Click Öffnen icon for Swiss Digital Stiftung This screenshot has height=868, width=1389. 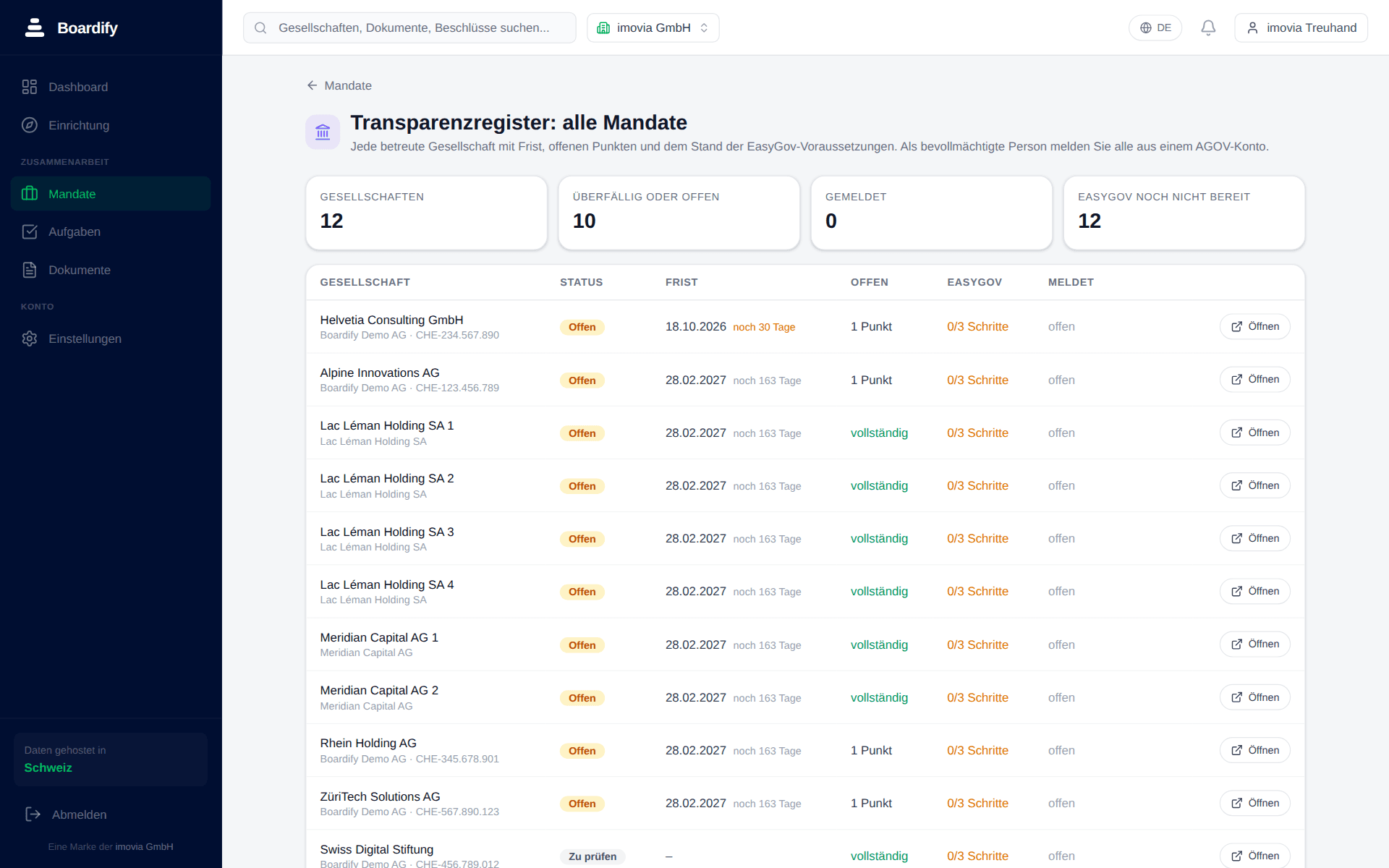[x=1237, y=856]
